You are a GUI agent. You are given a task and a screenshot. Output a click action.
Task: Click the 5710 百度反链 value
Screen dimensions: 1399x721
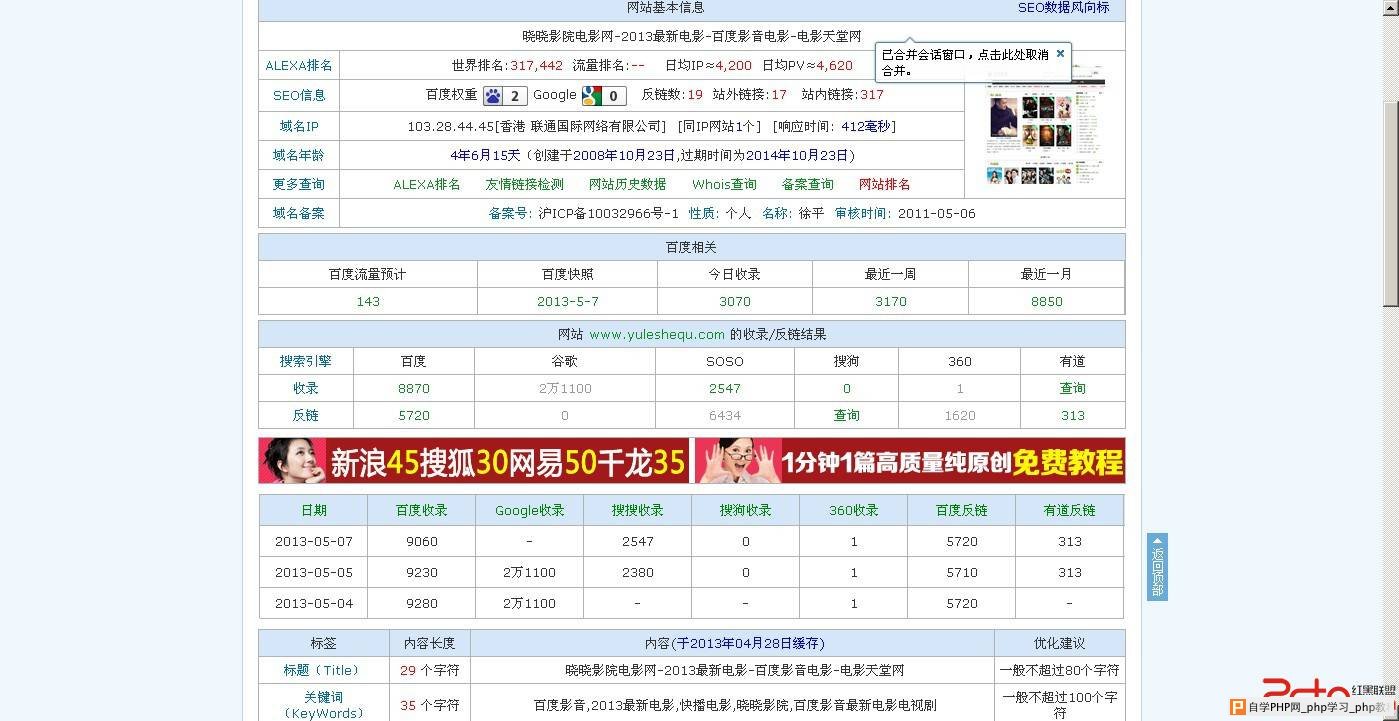click(962, 572)
